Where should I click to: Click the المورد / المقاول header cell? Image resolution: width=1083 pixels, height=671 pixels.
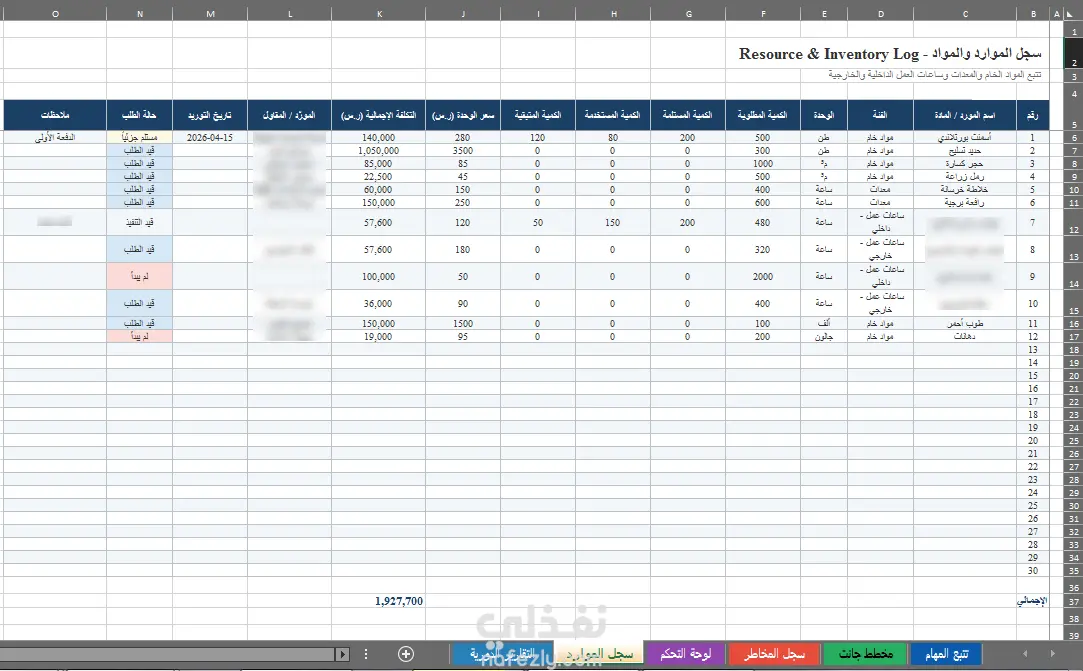coord(289,115)
